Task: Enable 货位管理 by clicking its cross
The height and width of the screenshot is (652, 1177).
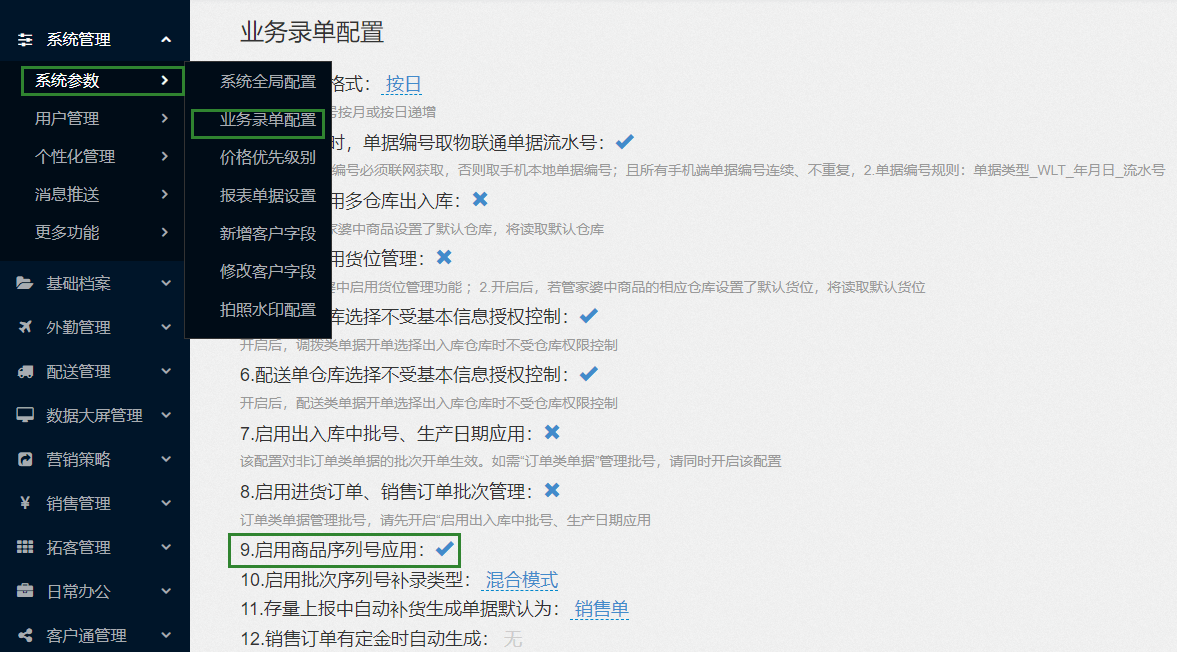Action: point(444,257)
